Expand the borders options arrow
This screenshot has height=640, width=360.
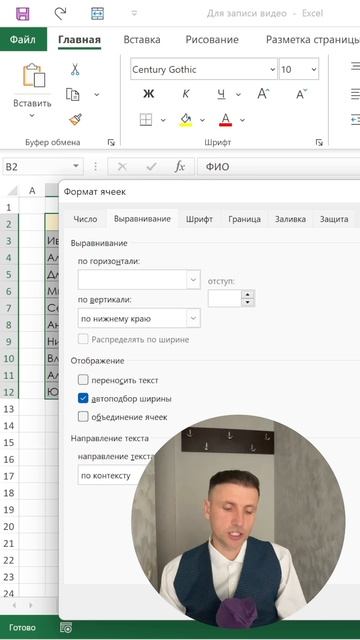(163, 120)
